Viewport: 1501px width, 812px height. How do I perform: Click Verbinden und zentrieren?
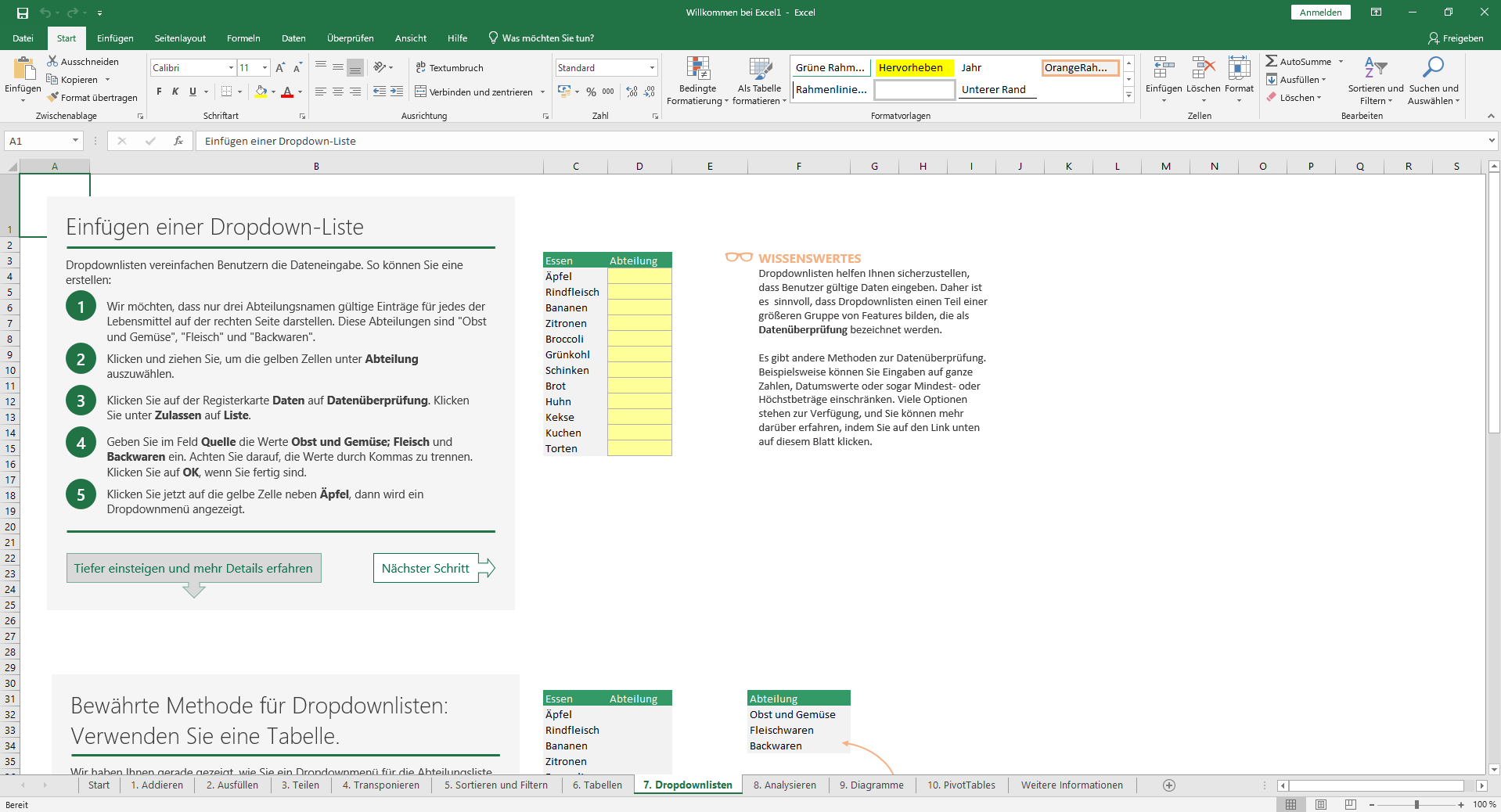tap(480, 92)
